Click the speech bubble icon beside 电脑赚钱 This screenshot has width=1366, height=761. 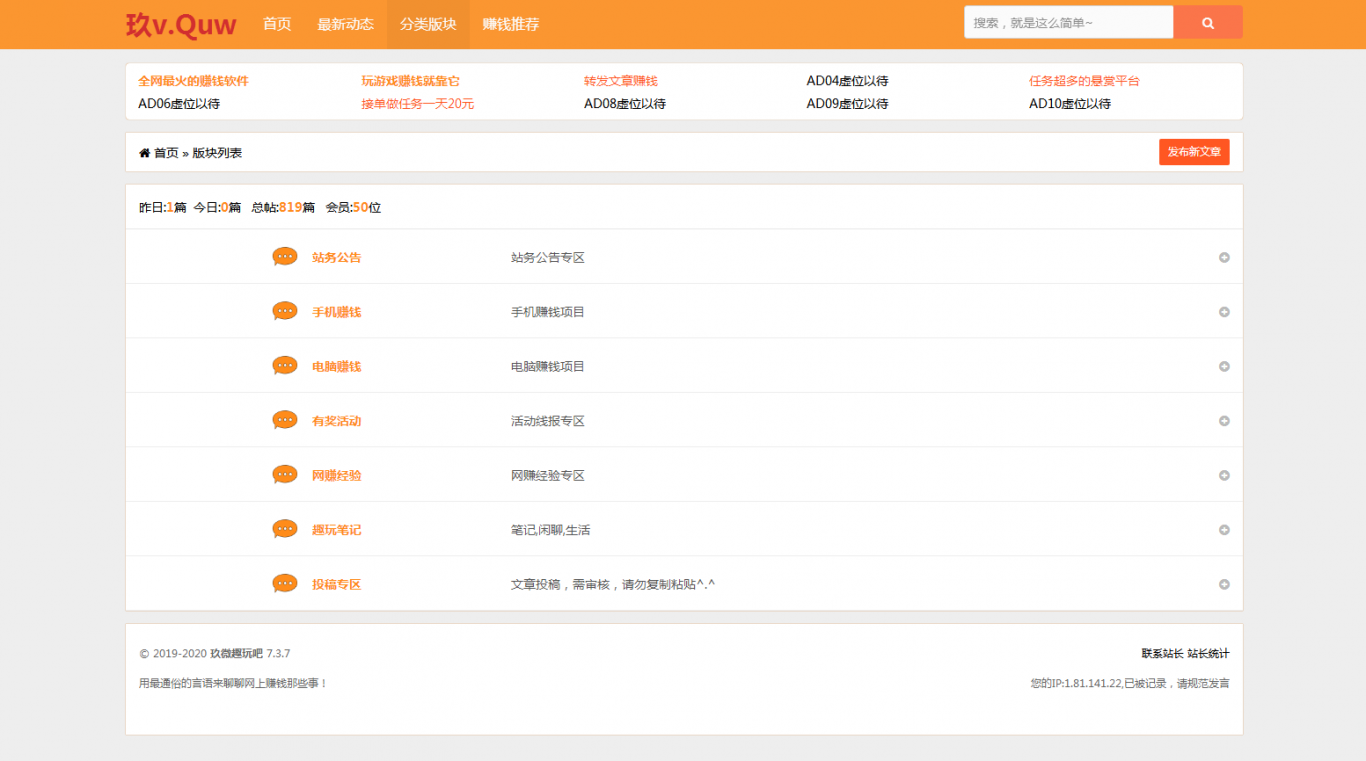[x=285, y=366]
